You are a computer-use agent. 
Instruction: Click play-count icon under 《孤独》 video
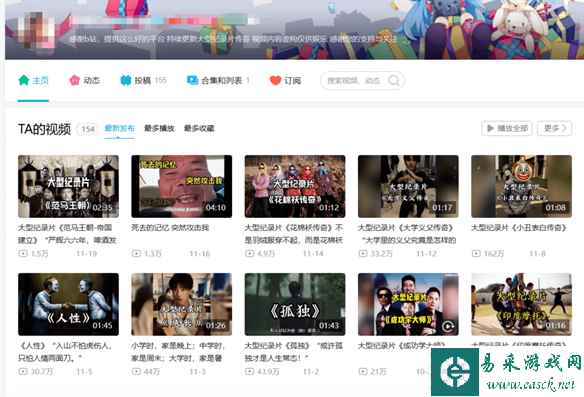pos(250,372)
